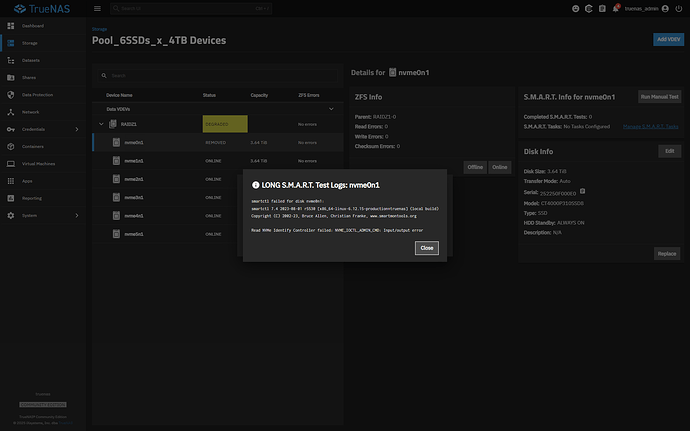The image size is (690, 431).
Task: Open the Network icon in the sidebar
Action: point(11,112)
